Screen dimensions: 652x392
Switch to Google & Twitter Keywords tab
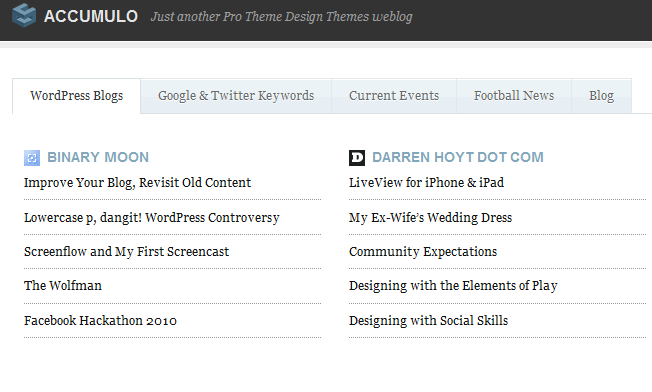[236, 96]
